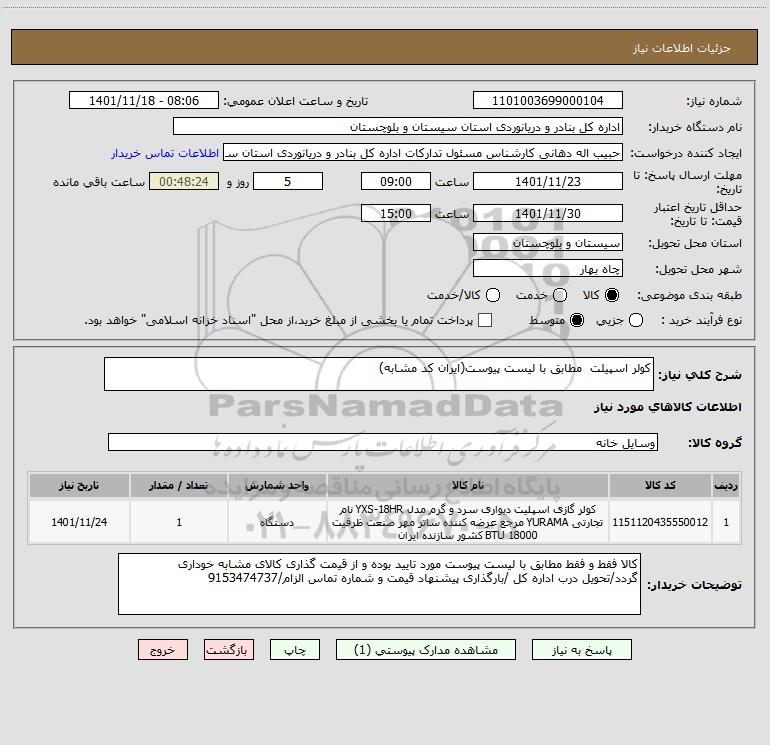The width and height of the screenshot is (770, 745).
Task: Click the deadline time field 09:00
Action: click(396, 181)
